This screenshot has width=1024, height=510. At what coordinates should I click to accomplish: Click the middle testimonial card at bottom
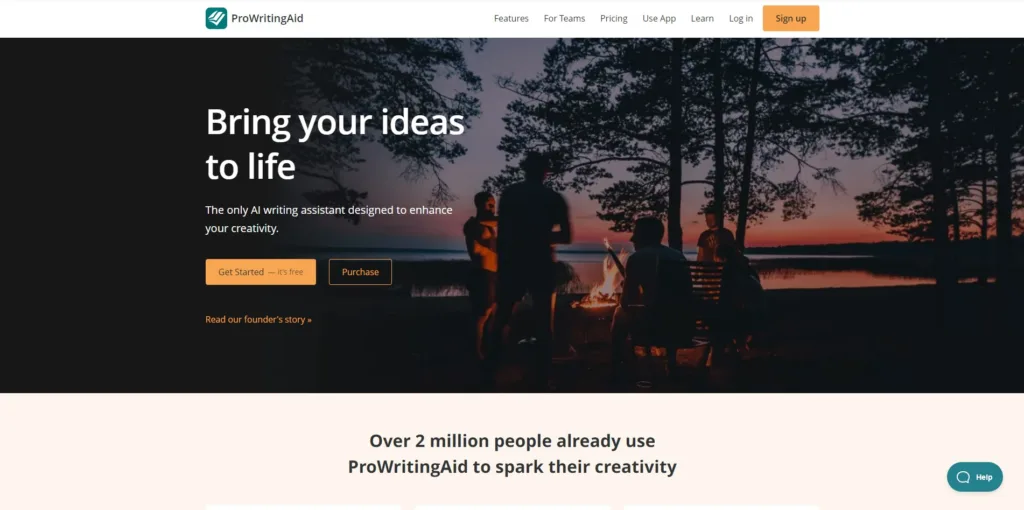pyautogui.click(x=512, y=507)
